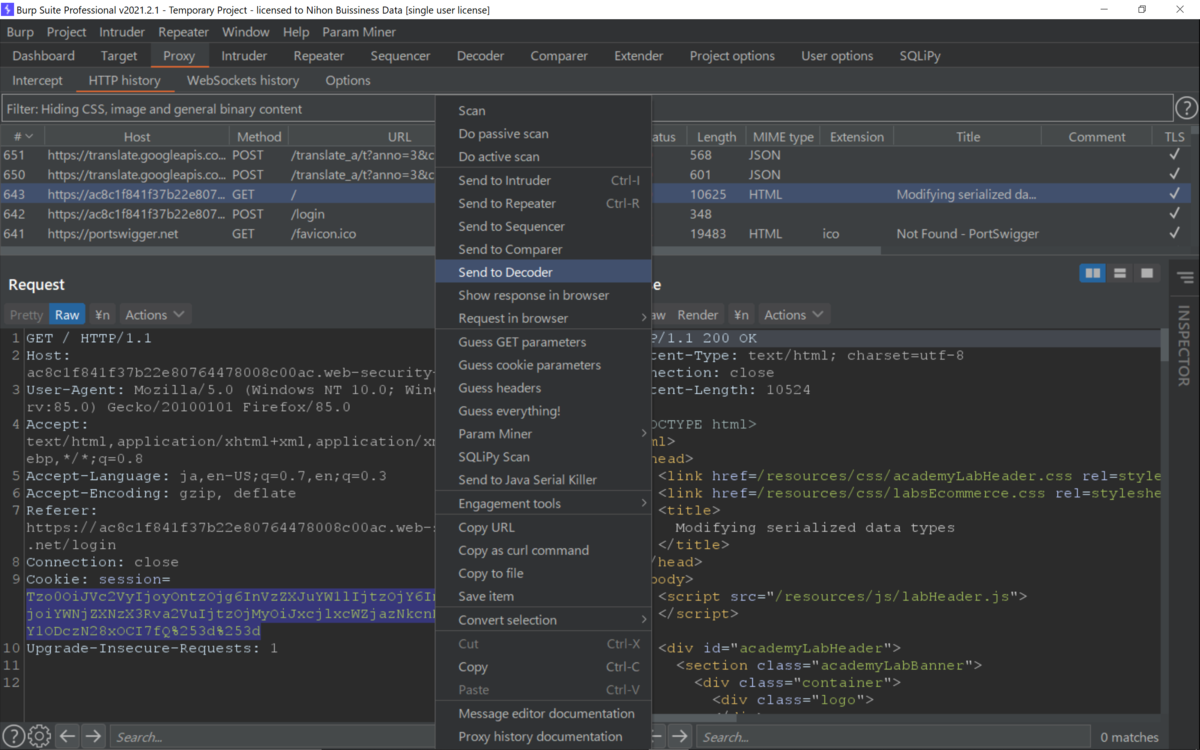The image size is (1200, 750).
Task: Choose Copy as curl command
Action: point(543,550)
